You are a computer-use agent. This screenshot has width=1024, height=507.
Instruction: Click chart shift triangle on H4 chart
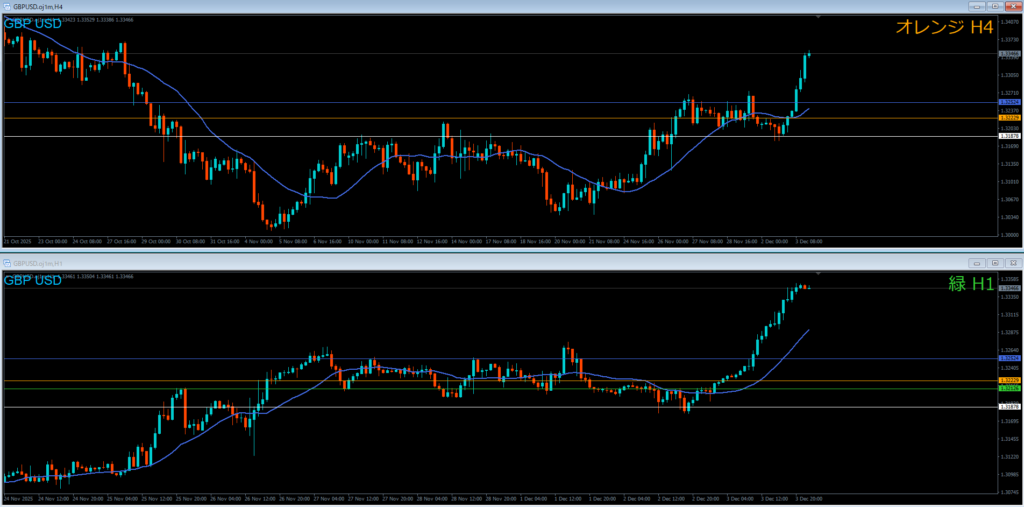819,17
